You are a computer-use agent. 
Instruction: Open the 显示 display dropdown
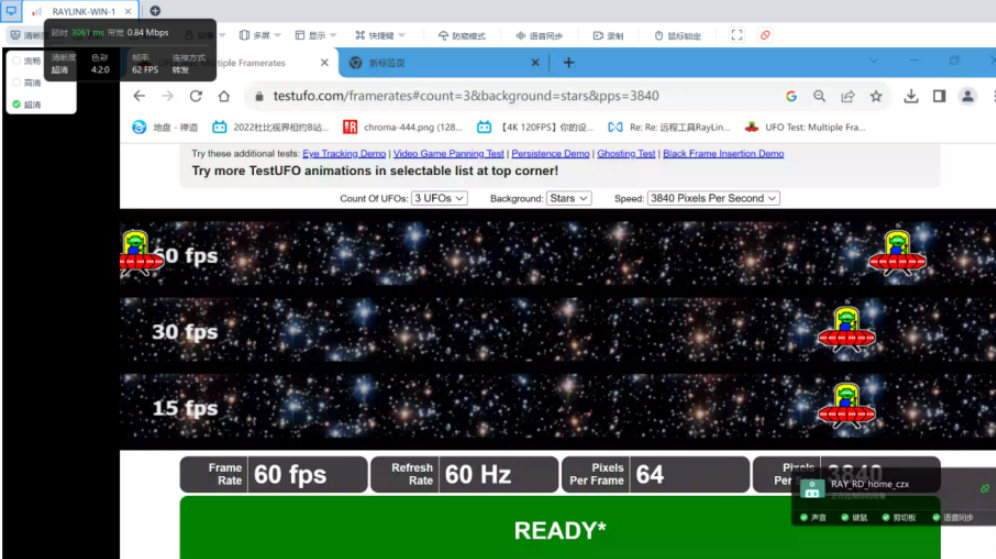point(316,36)
